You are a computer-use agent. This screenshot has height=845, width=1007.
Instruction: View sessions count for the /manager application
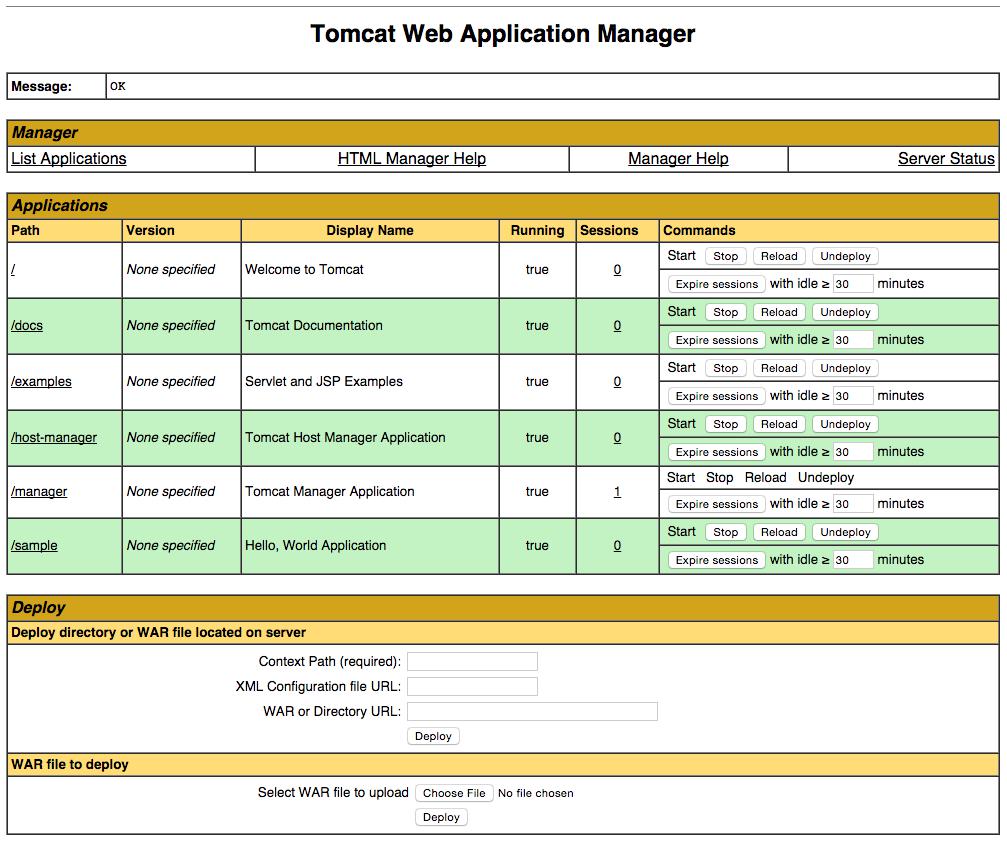pyautogui.click(x=616, y=491)
